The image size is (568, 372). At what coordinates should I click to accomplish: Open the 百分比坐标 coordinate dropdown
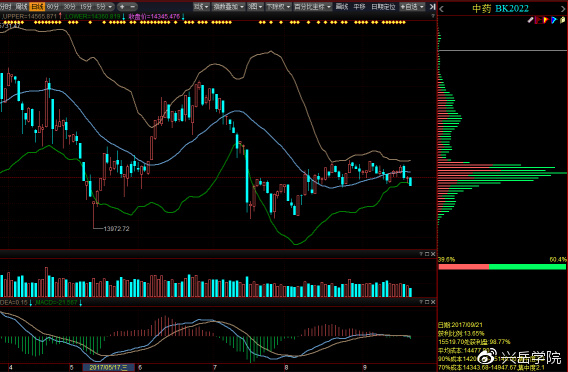coord(312,7)
